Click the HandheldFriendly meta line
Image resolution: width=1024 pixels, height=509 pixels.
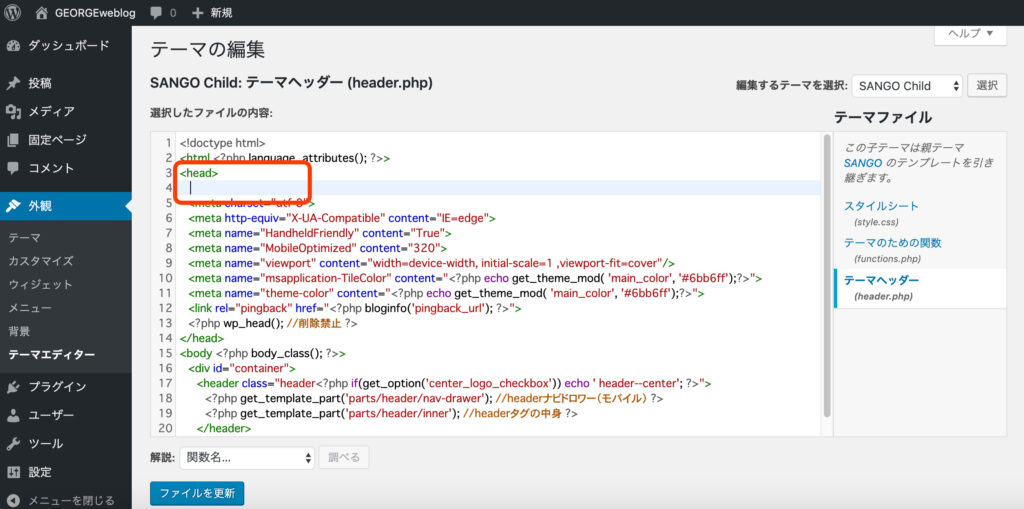pyautogui.click(x=320, y=233)
